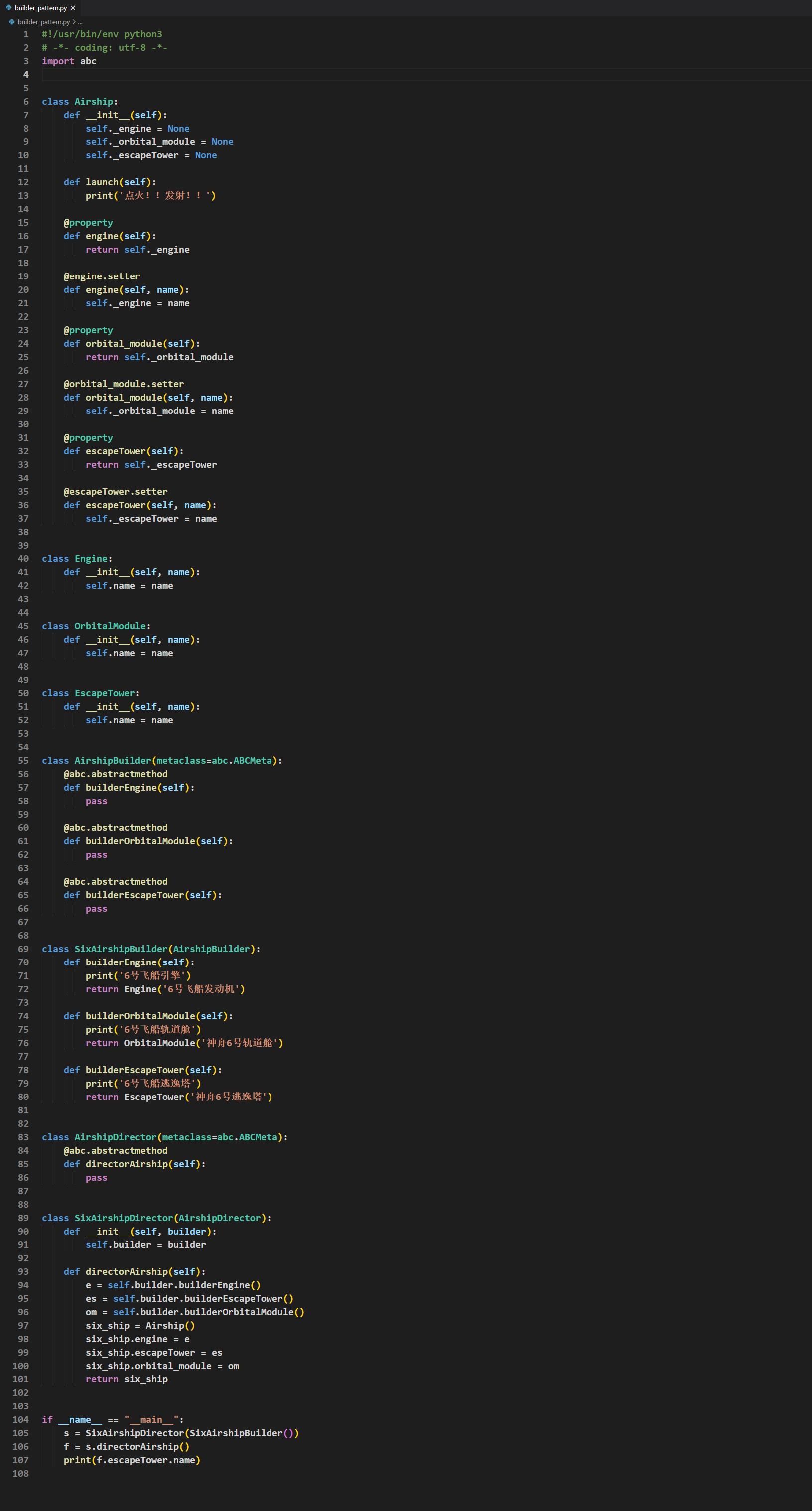Click the Python file icon in tab
This screenshot has height=1511, width=812.
point(9,8)
